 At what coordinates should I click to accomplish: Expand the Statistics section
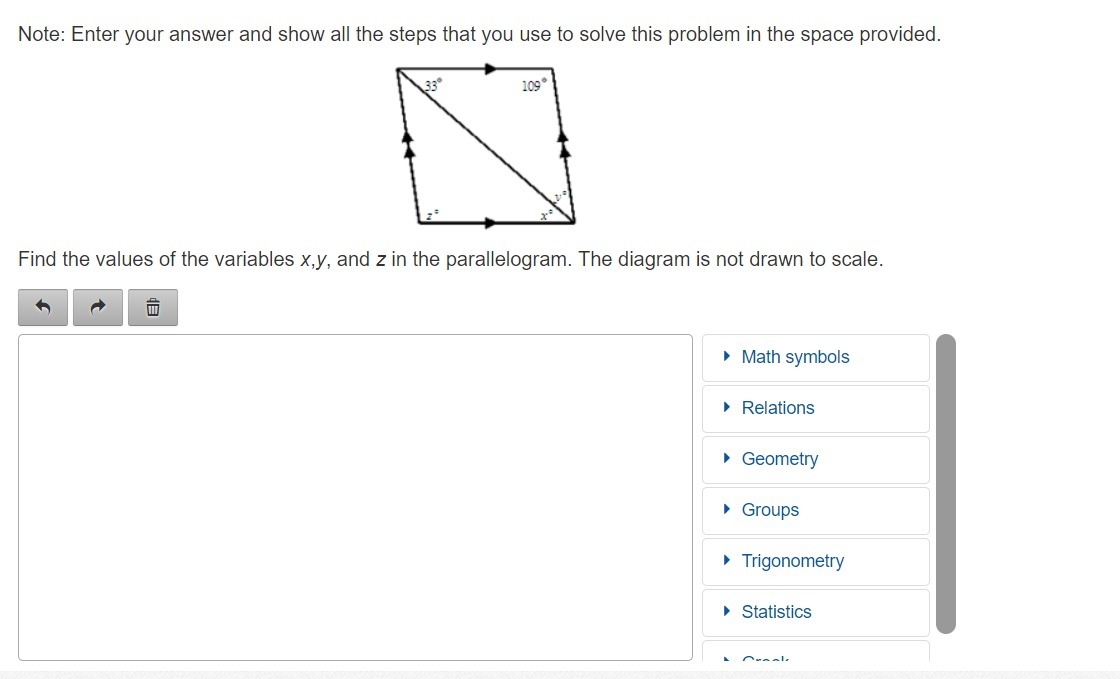point(776,612)
